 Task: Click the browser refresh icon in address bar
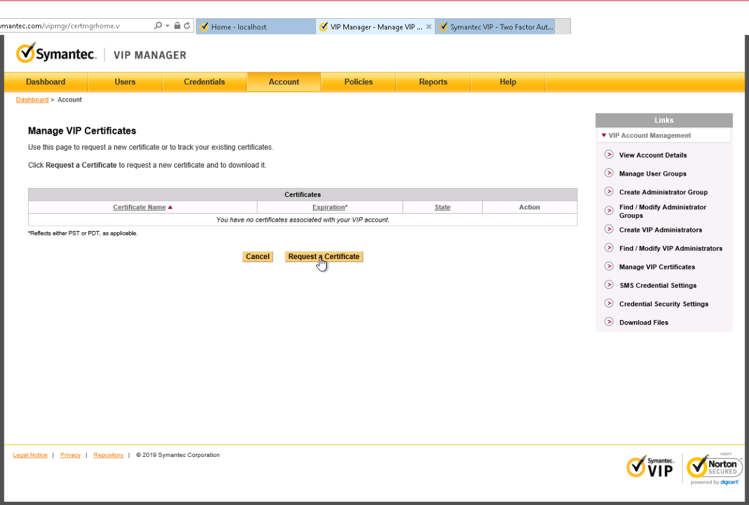(187, 26)
